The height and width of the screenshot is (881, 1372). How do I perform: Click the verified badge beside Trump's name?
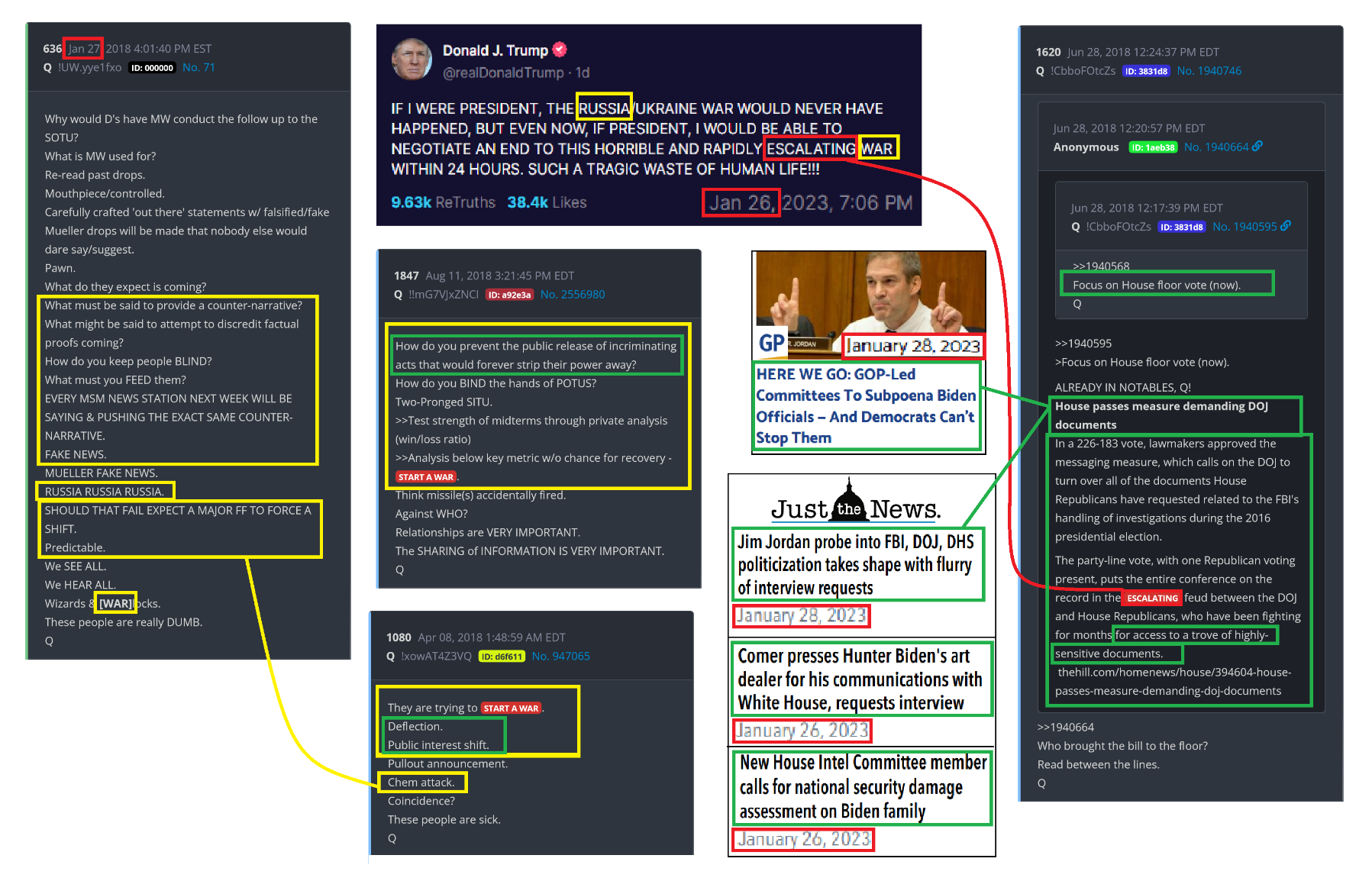[x=560, y=50]
